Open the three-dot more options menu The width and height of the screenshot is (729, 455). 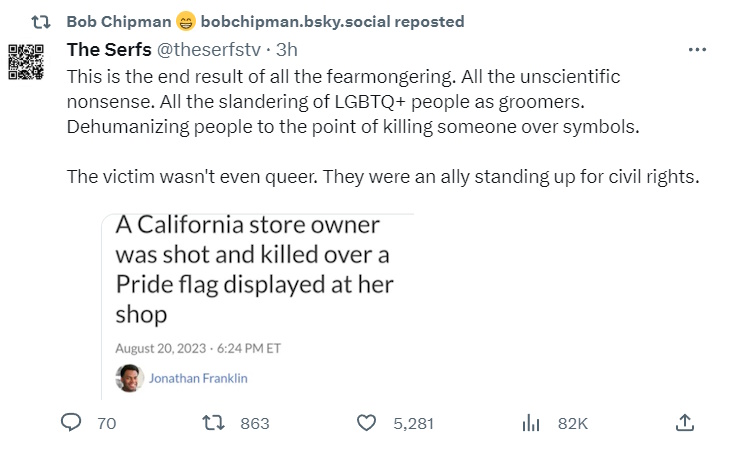coord(697,49)
